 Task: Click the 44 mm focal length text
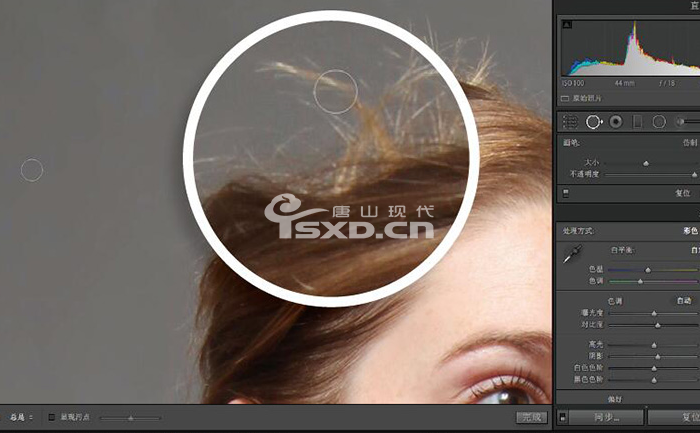point(624,83)
